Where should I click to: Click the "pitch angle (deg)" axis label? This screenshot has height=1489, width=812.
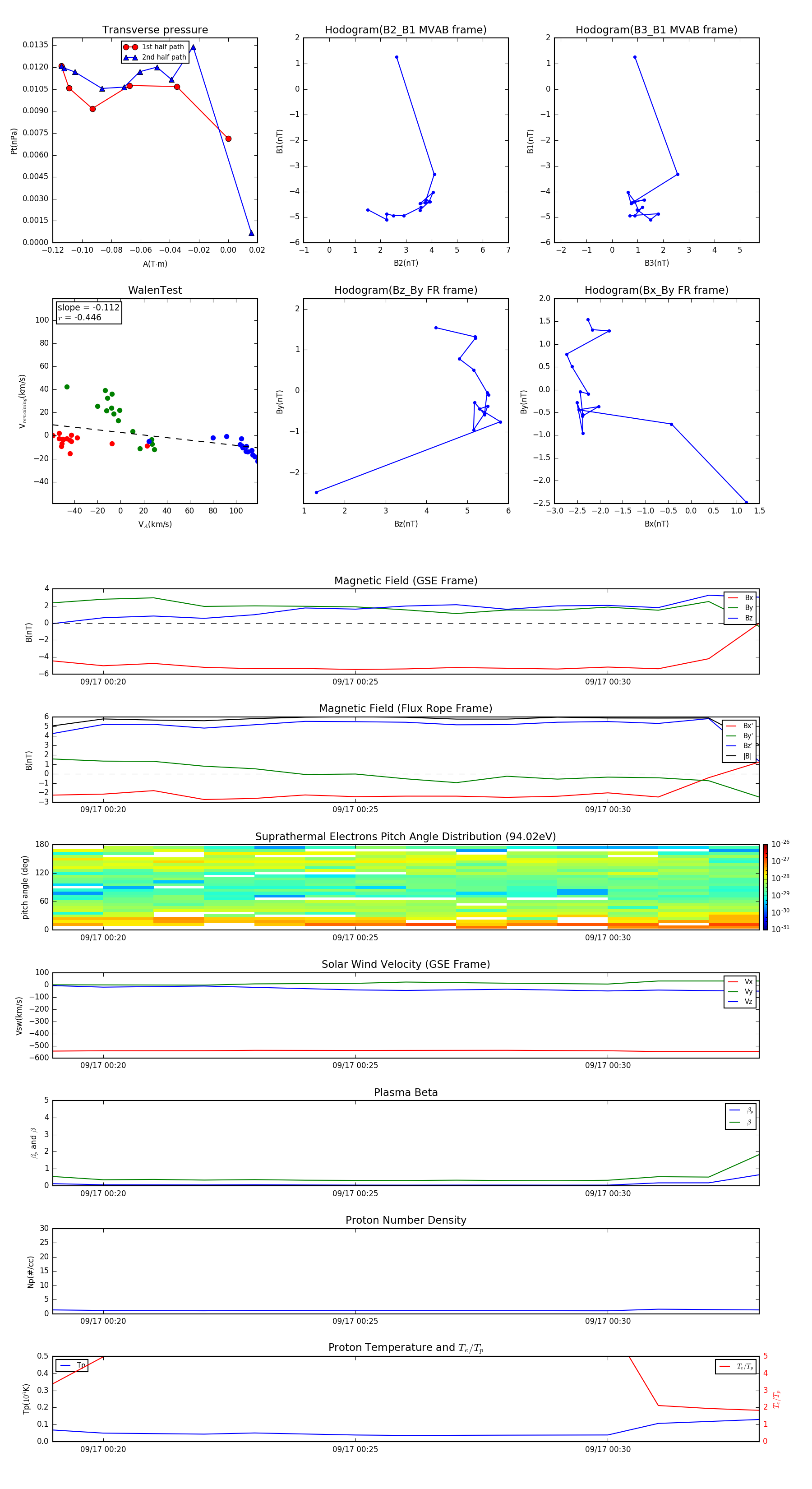(25, 887)
